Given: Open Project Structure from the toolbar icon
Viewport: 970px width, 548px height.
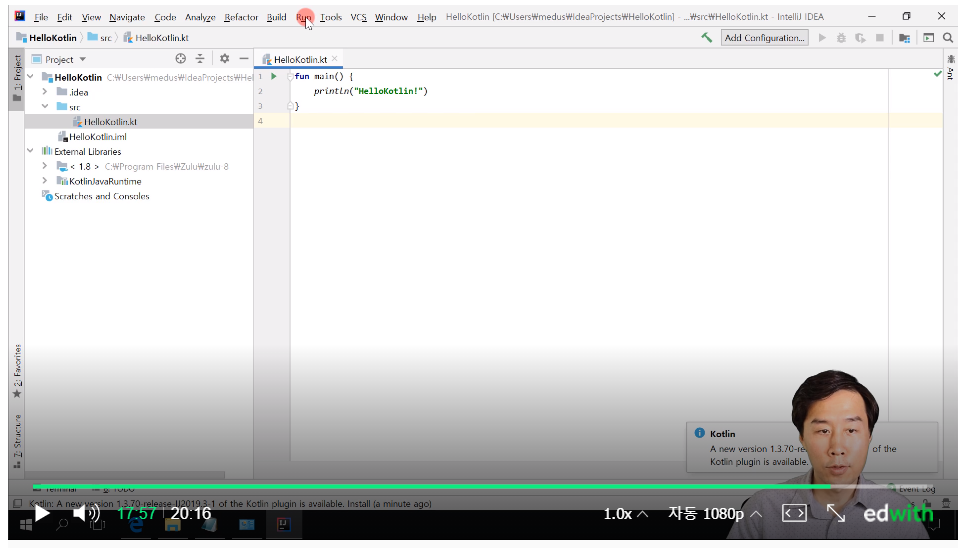Looking at the screenshot, I should 904,38.
